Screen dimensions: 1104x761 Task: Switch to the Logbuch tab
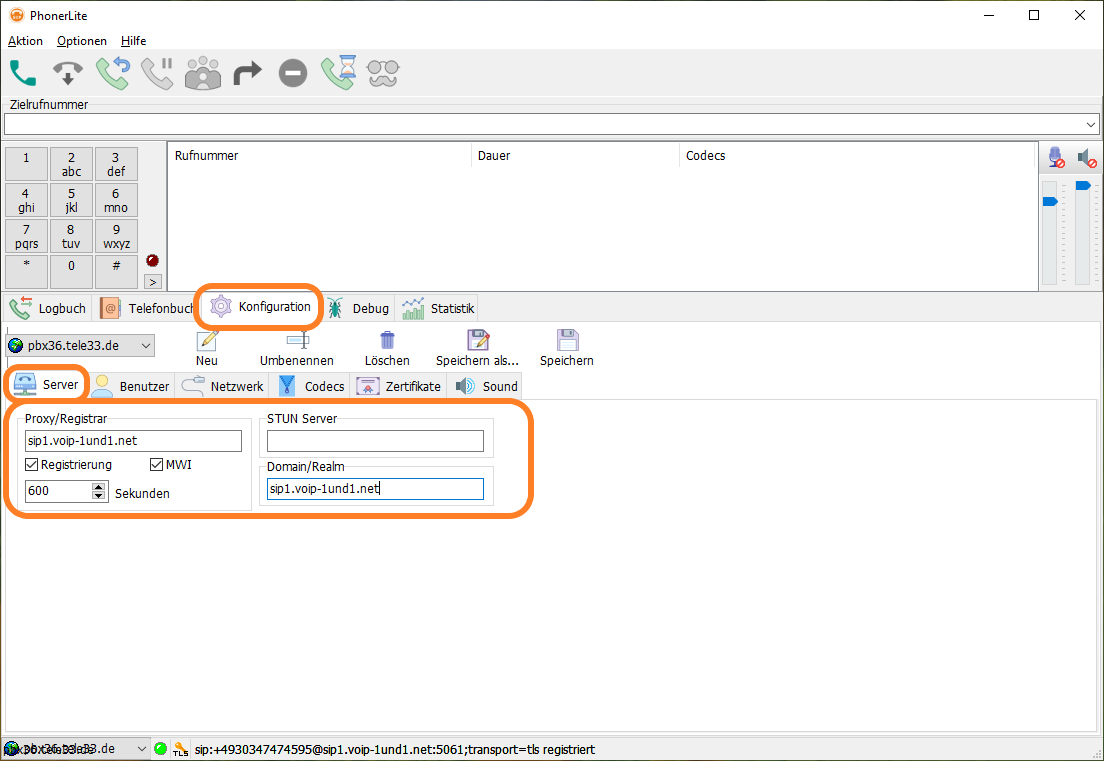coord(48,308)
